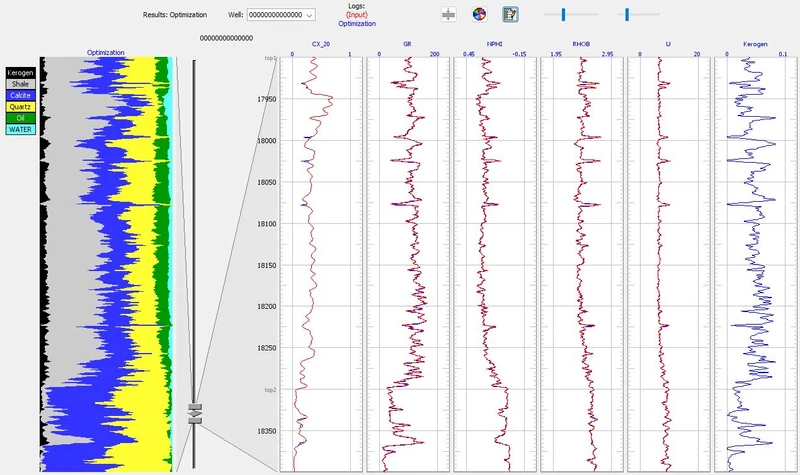The width and height of the screenshot is (800, 475).
Task: Click the depth alignment tool icon
Action: 448,14
